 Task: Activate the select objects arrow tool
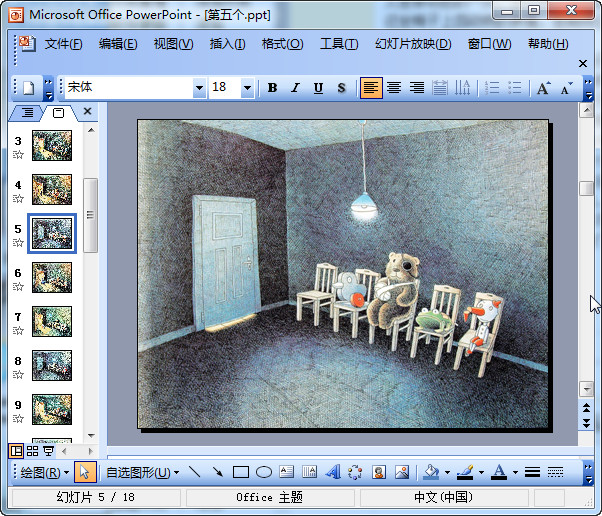[x=85, y=472]
